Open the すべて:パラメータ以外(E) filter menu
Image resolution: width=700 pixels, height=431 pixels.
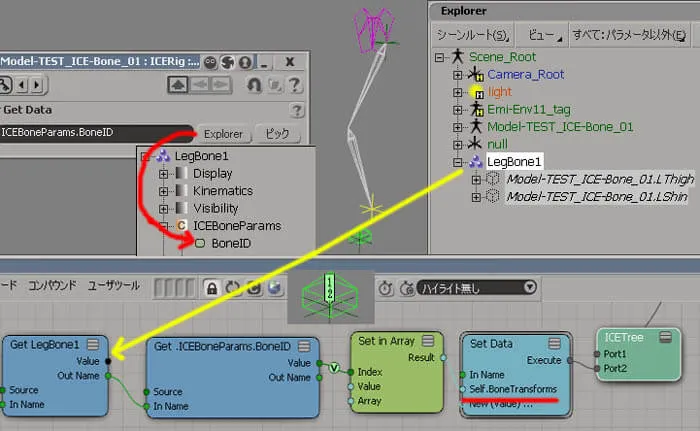pos(629,35)
